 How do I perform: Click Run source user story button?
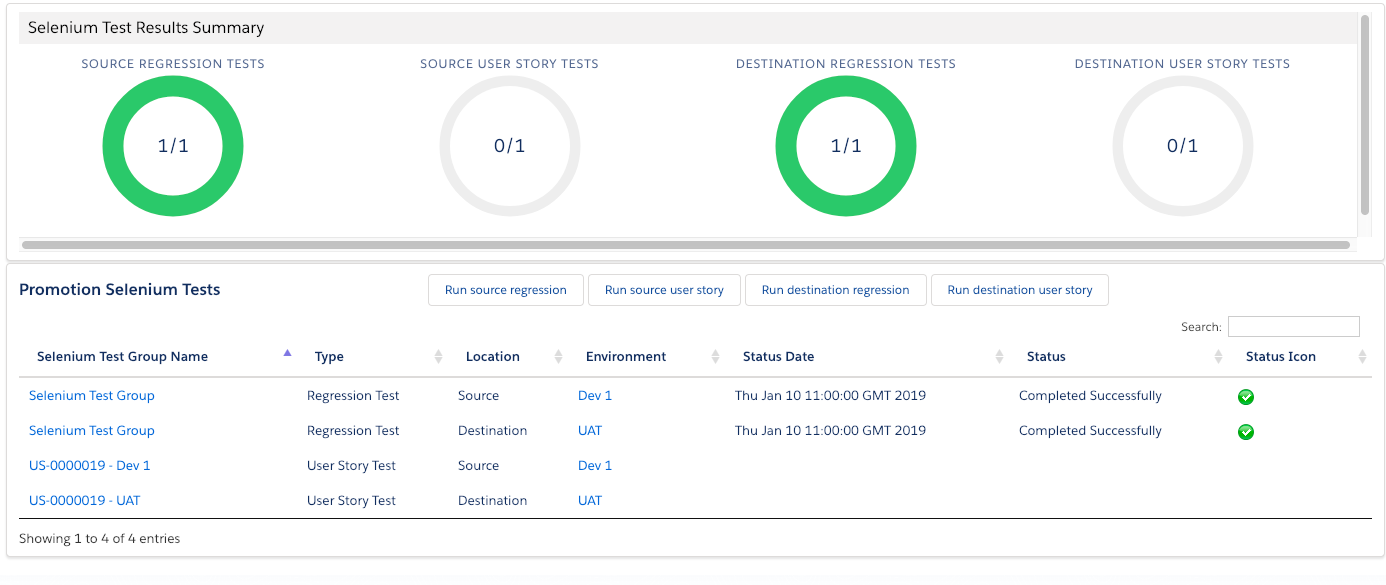pos(664,290)
